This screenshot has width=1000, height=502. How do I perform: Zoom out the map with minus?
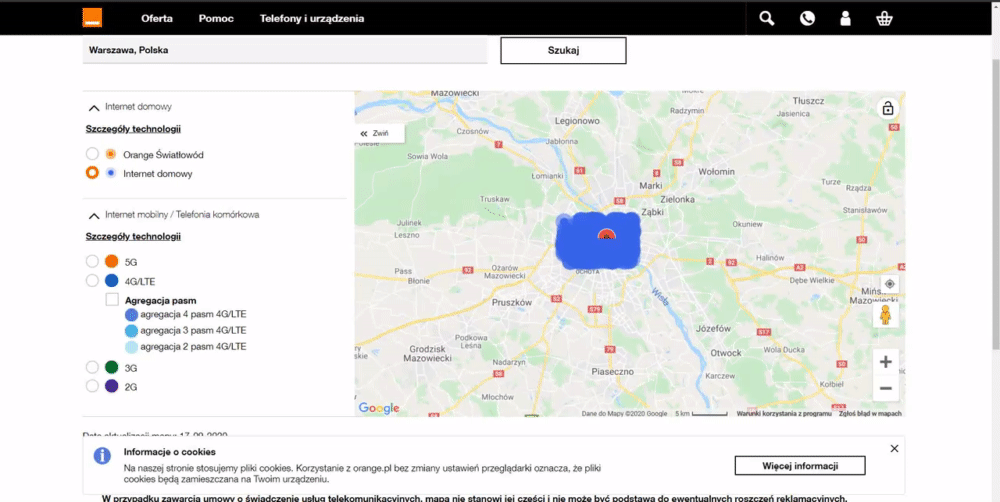(885, 388)
